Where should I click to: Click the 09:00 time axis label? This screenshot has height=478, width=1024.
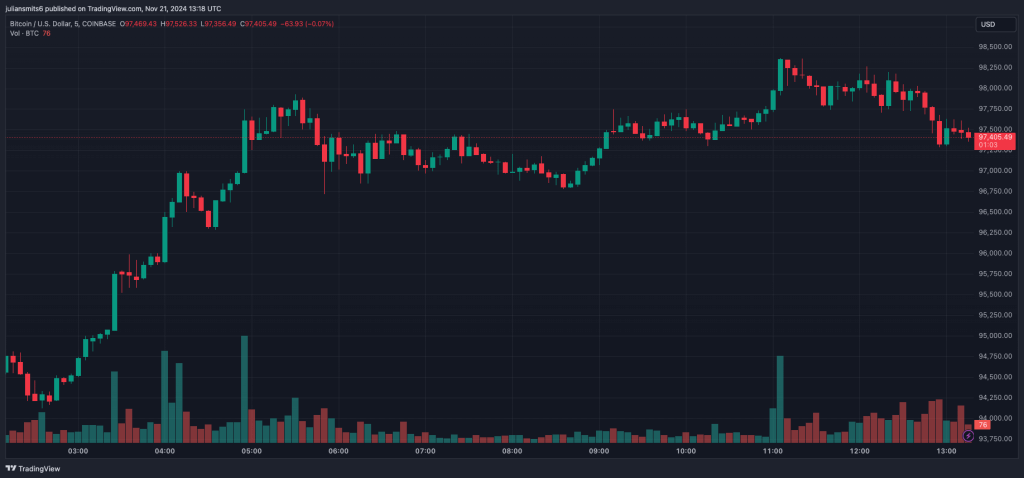click(599, 451)
